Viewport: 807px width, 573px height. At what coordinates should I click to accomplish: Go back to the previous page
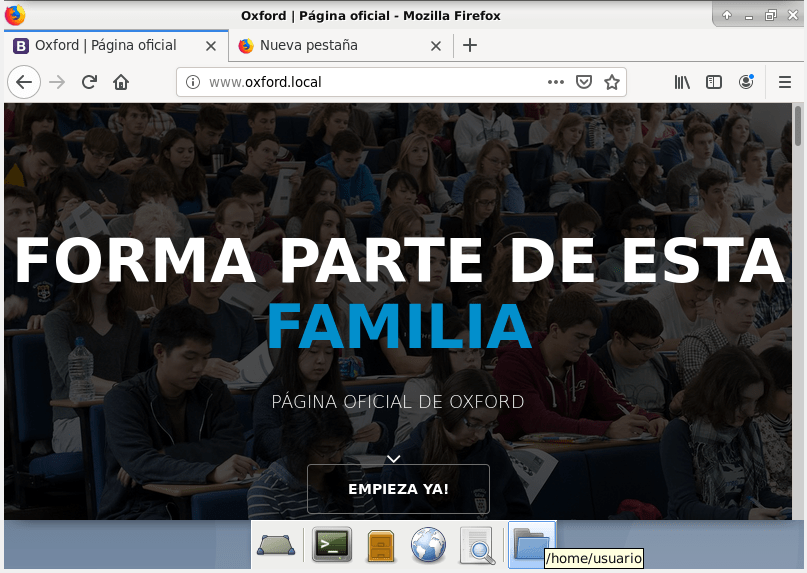pos(24,82)
